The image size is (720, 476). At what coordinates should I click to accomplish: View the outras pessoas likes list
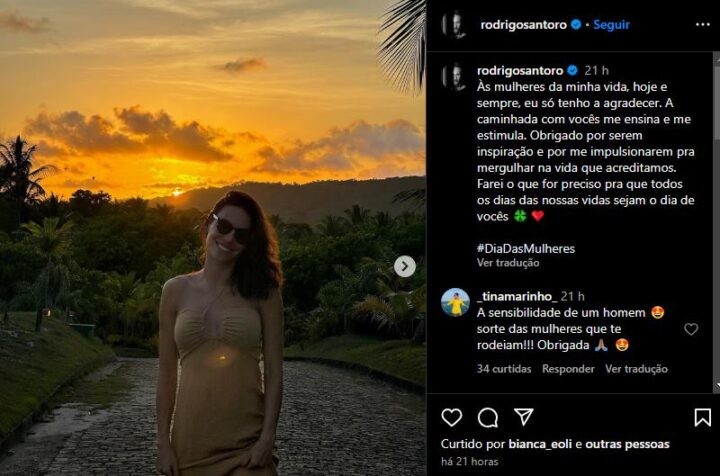[x=627, y=444]
